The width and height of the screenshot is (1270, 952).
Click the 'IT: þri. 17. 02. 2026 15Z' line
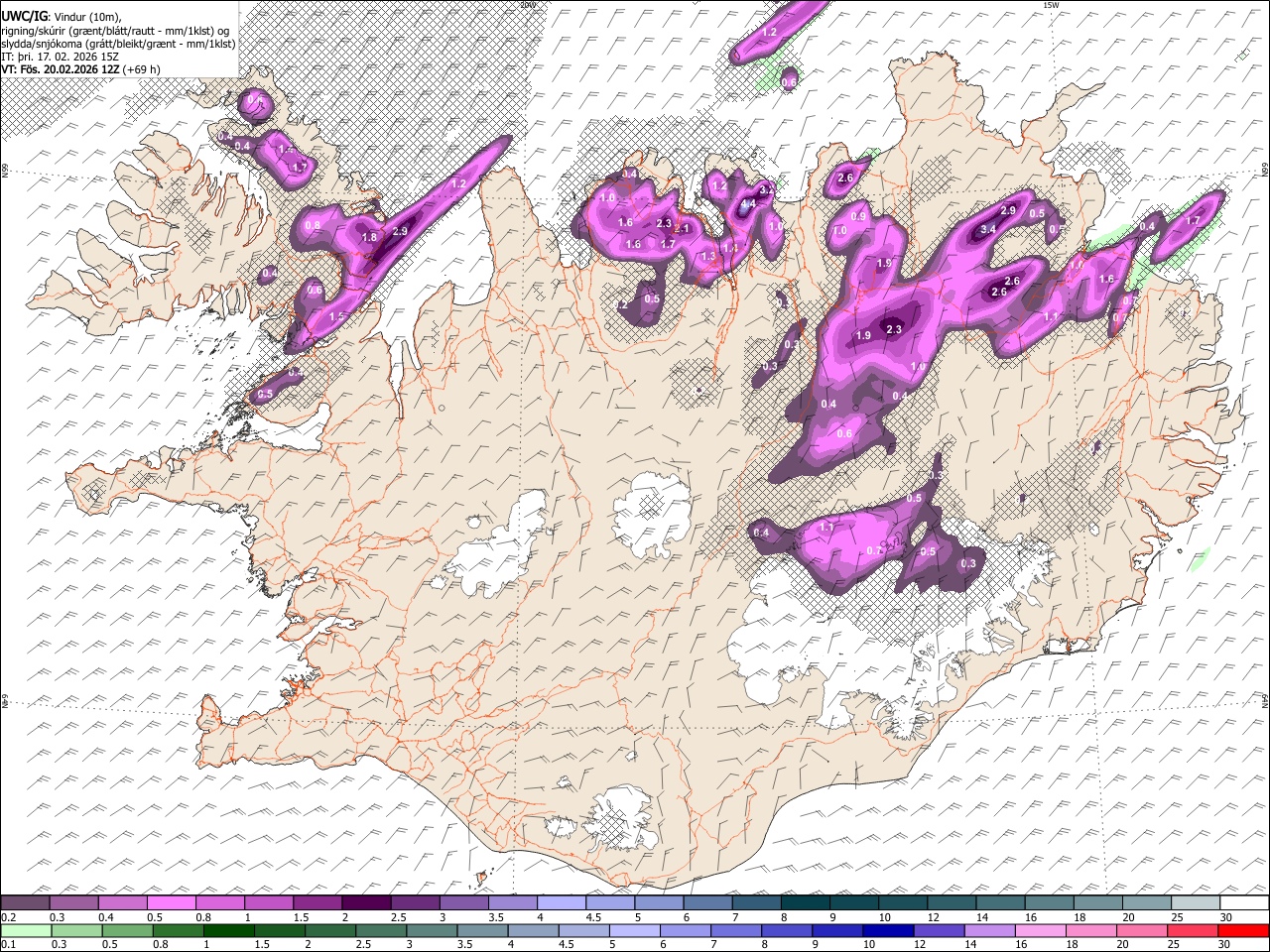click(x=60, y=57)
